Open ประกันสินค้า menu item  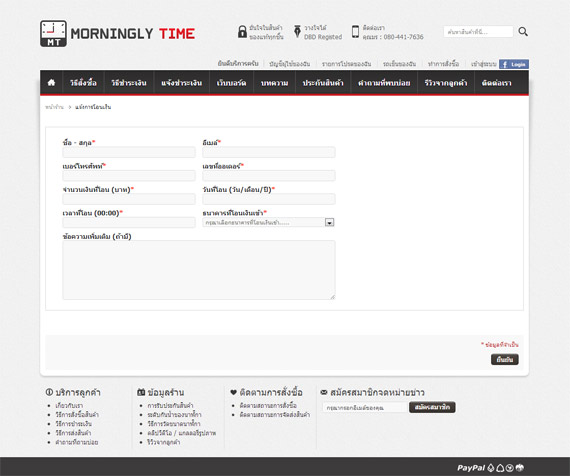[x=323, y=83]
